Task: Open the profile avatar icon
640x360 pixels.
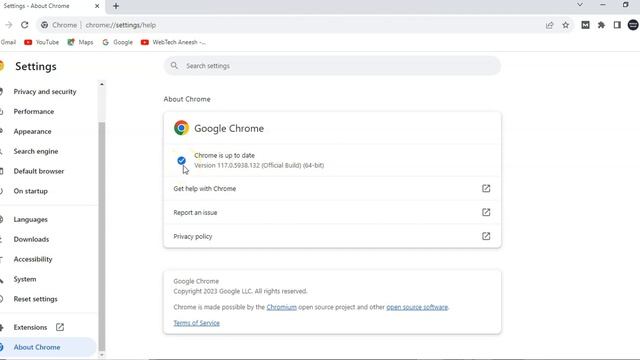Action: click(x=633, y=25)
